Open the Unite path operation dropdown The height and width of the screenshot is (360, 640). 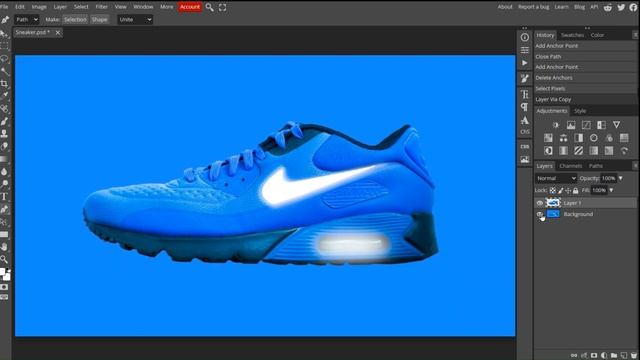click(x=135, y=20)
